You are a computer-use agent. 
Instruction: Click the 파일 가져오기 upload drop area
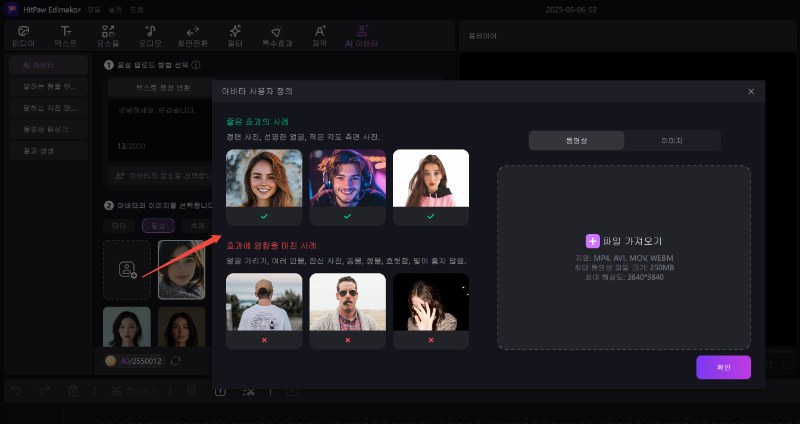pos(624,257)
